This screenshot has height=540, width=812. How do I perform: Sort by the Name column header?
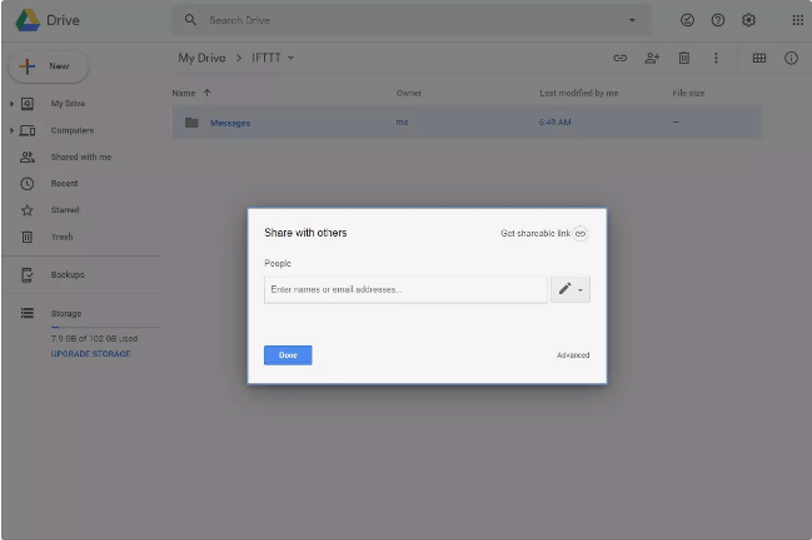[x=184, y=93]
